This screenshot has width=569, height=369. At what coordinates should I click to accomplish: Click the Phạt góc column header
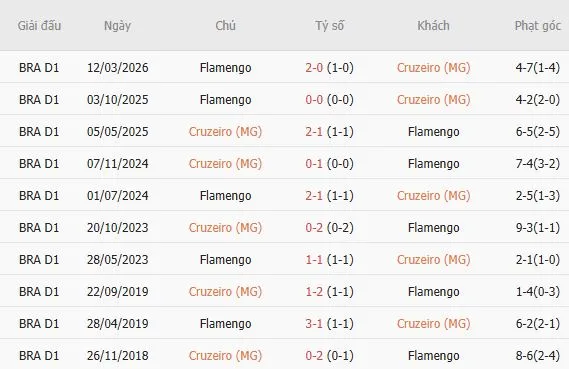point(537,26)
